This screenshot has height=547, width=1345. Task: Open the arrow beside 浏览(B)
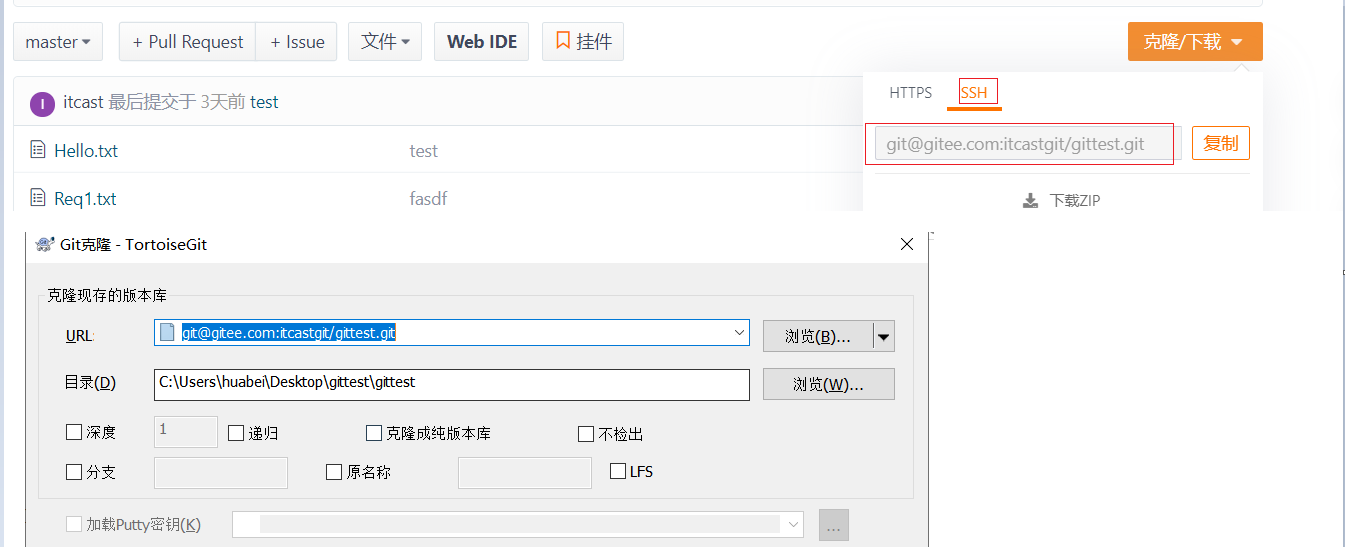[x=884, y=337]
